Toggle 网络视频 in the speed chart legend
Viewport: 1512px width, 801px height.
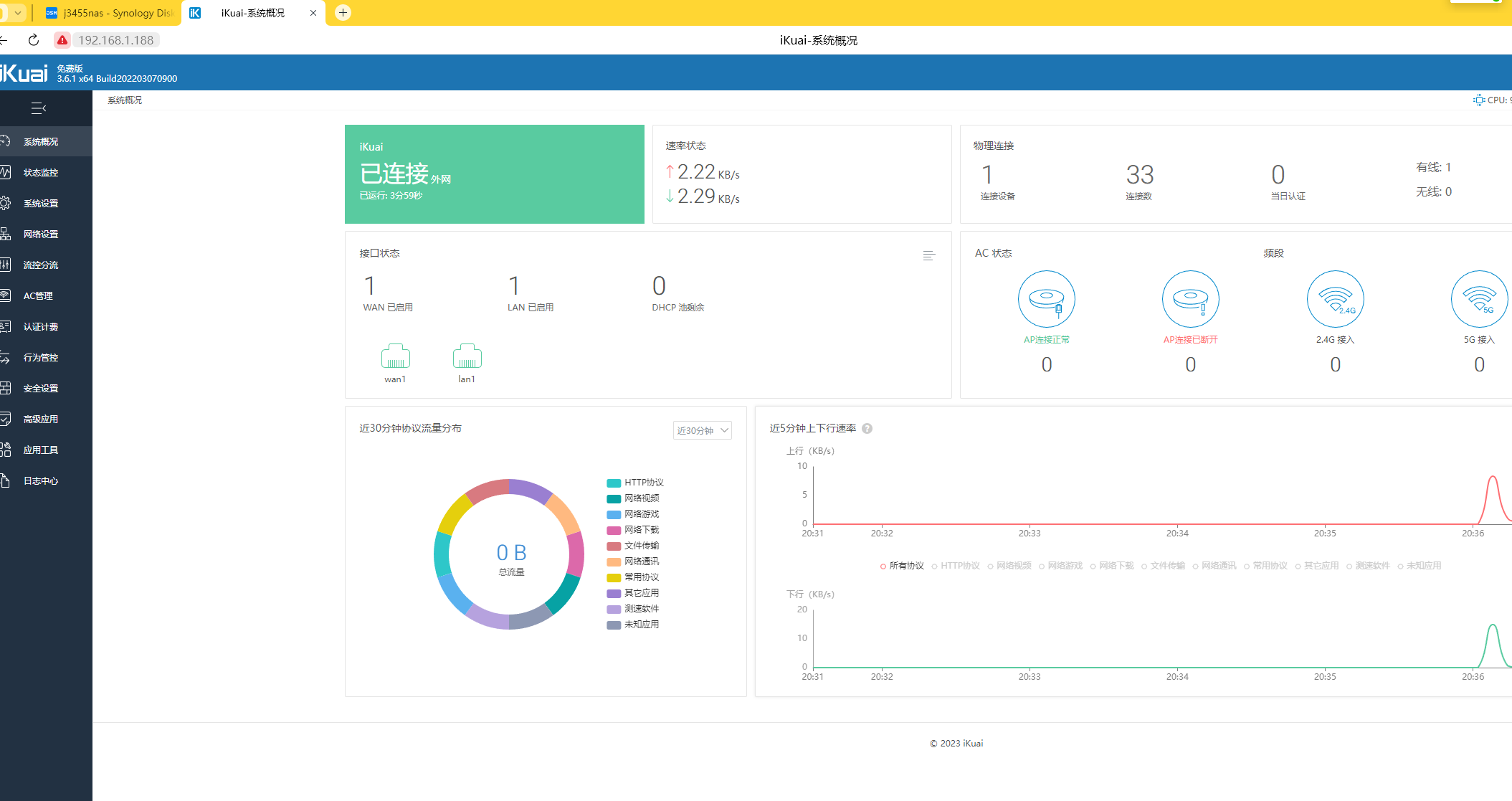pyautogui.click(x=1009, y=566)
